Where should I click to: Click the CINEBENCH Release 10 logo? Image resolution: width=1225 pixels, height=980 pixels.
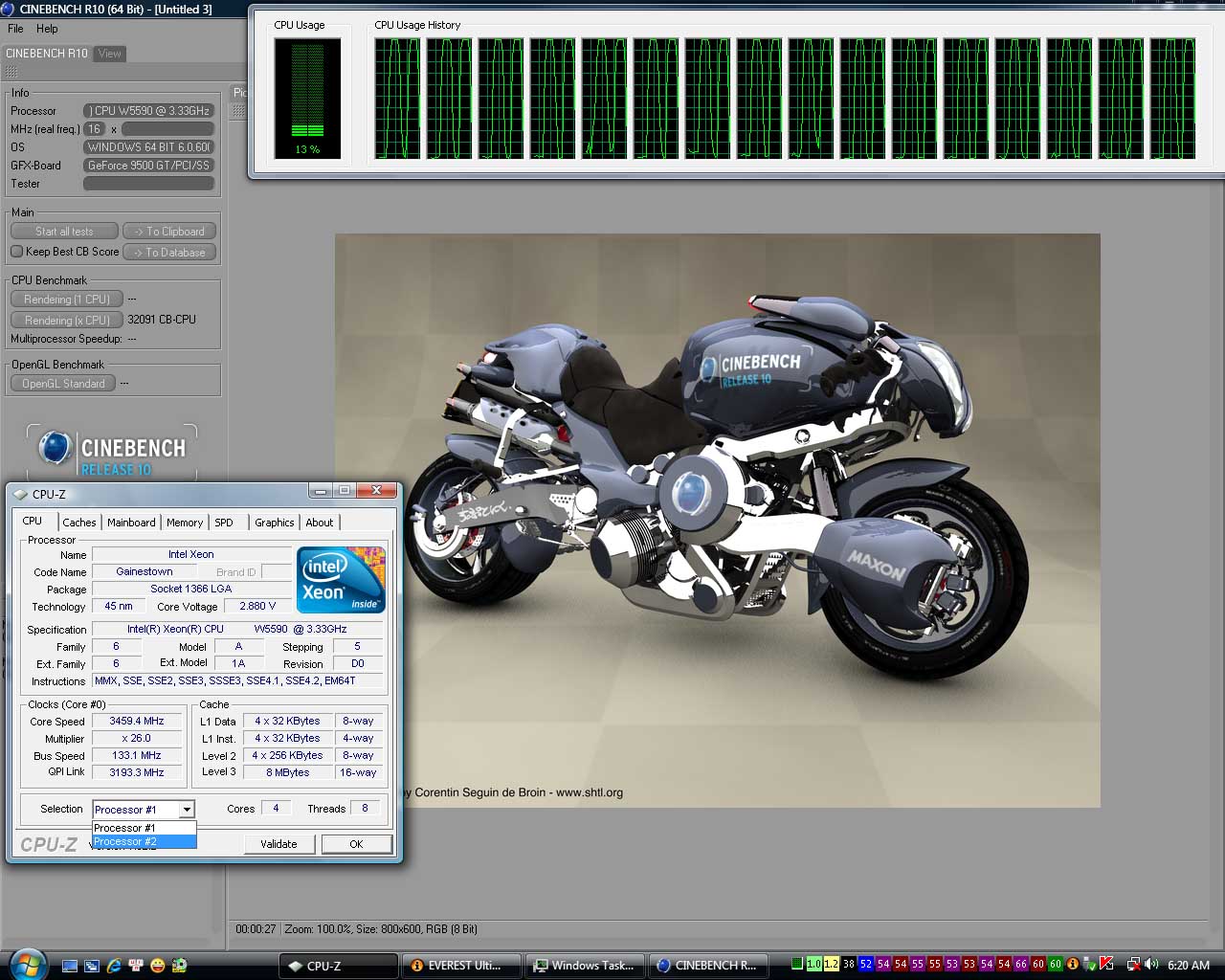111,452
